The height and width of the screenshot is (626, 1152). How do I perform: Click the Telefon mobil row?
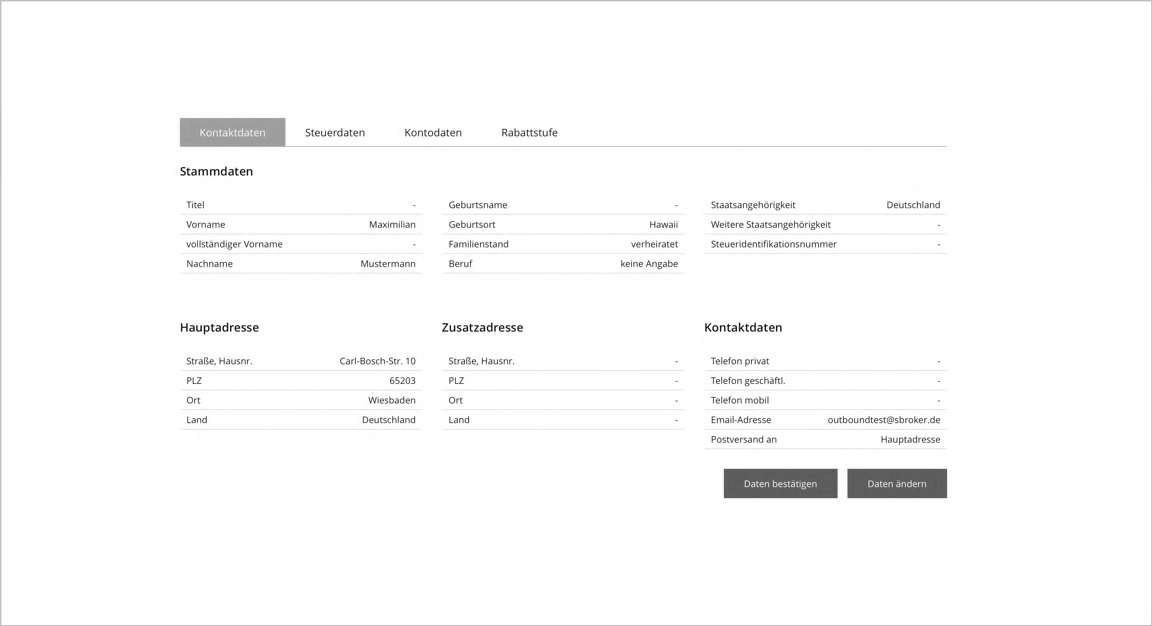point(825,400)
